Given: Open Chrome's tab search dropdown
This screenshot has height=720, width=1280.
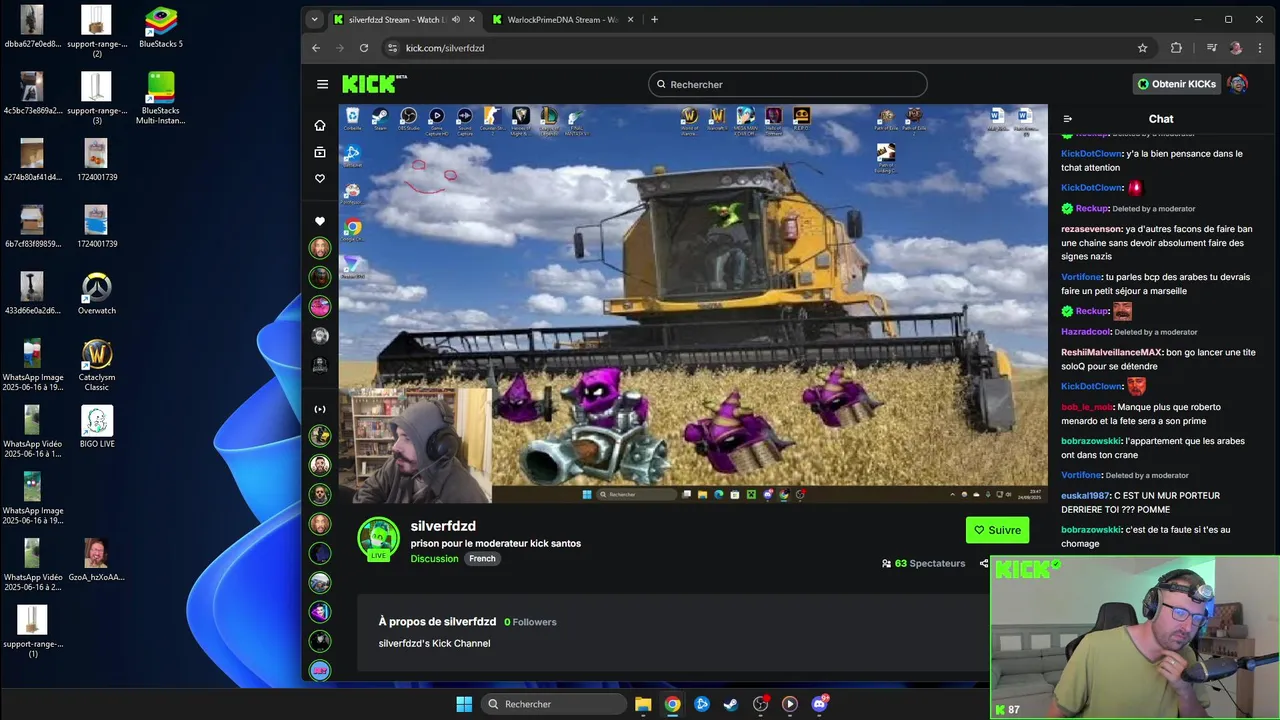Looking at the screenshot, I should [314, 19].
